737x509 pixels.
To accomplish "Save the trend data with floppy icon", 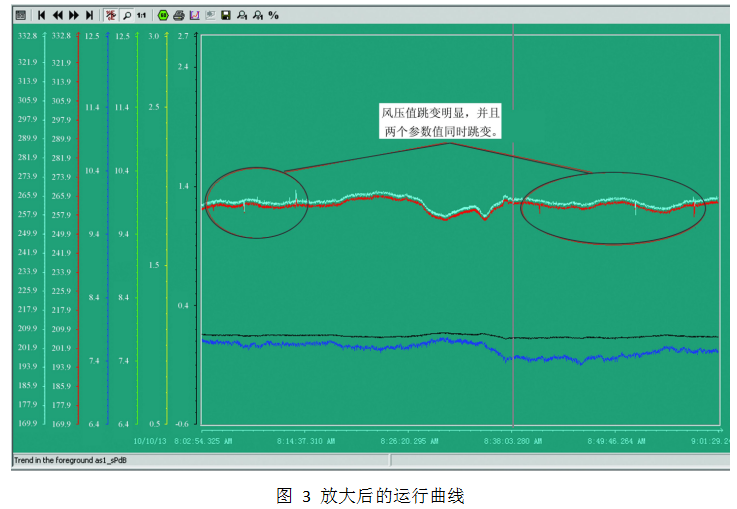I will click(x=226, y=15).
